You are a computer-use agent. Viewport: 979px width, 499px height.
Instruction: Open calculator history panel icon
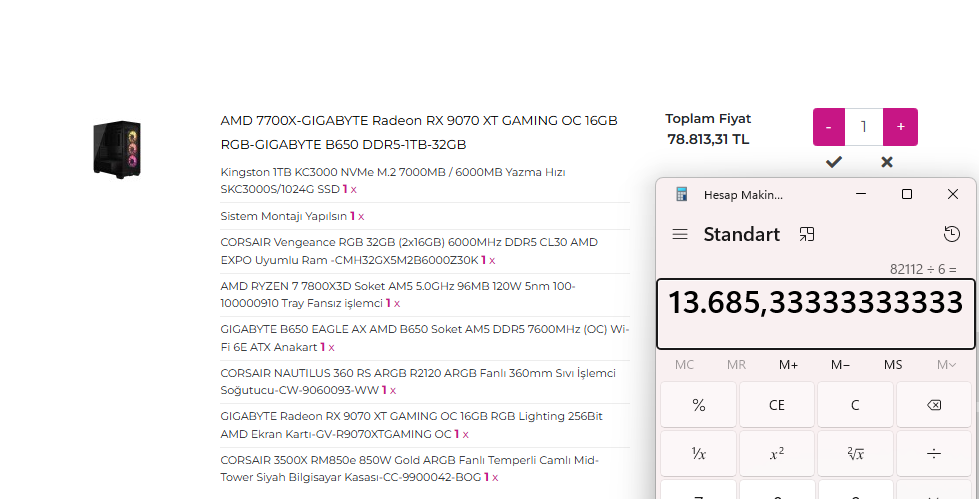tap(951, 234)
